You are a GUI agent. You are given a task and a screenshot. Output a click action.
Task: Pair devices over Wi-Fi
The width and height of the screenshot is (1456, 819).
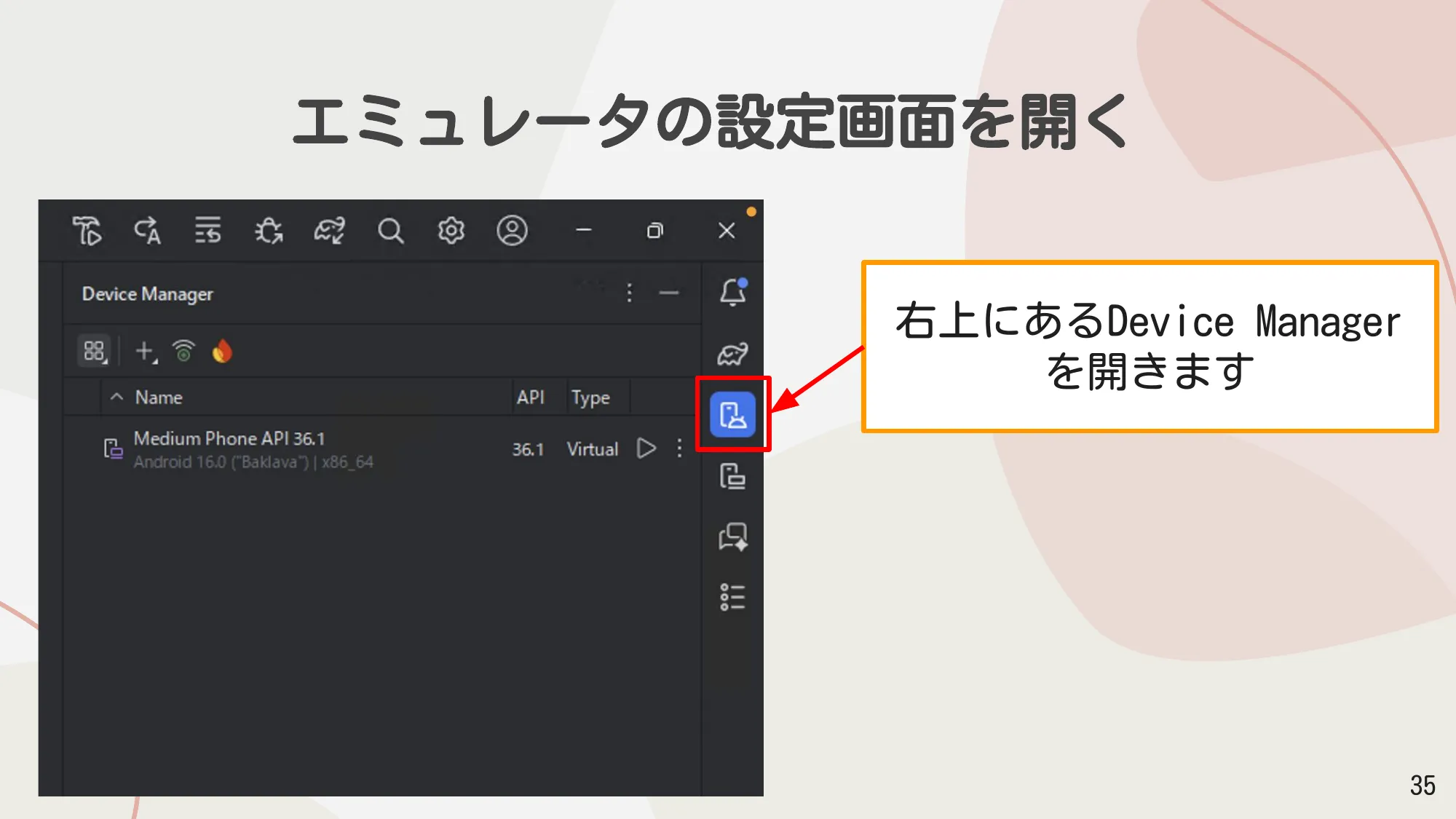click(184, 352)
